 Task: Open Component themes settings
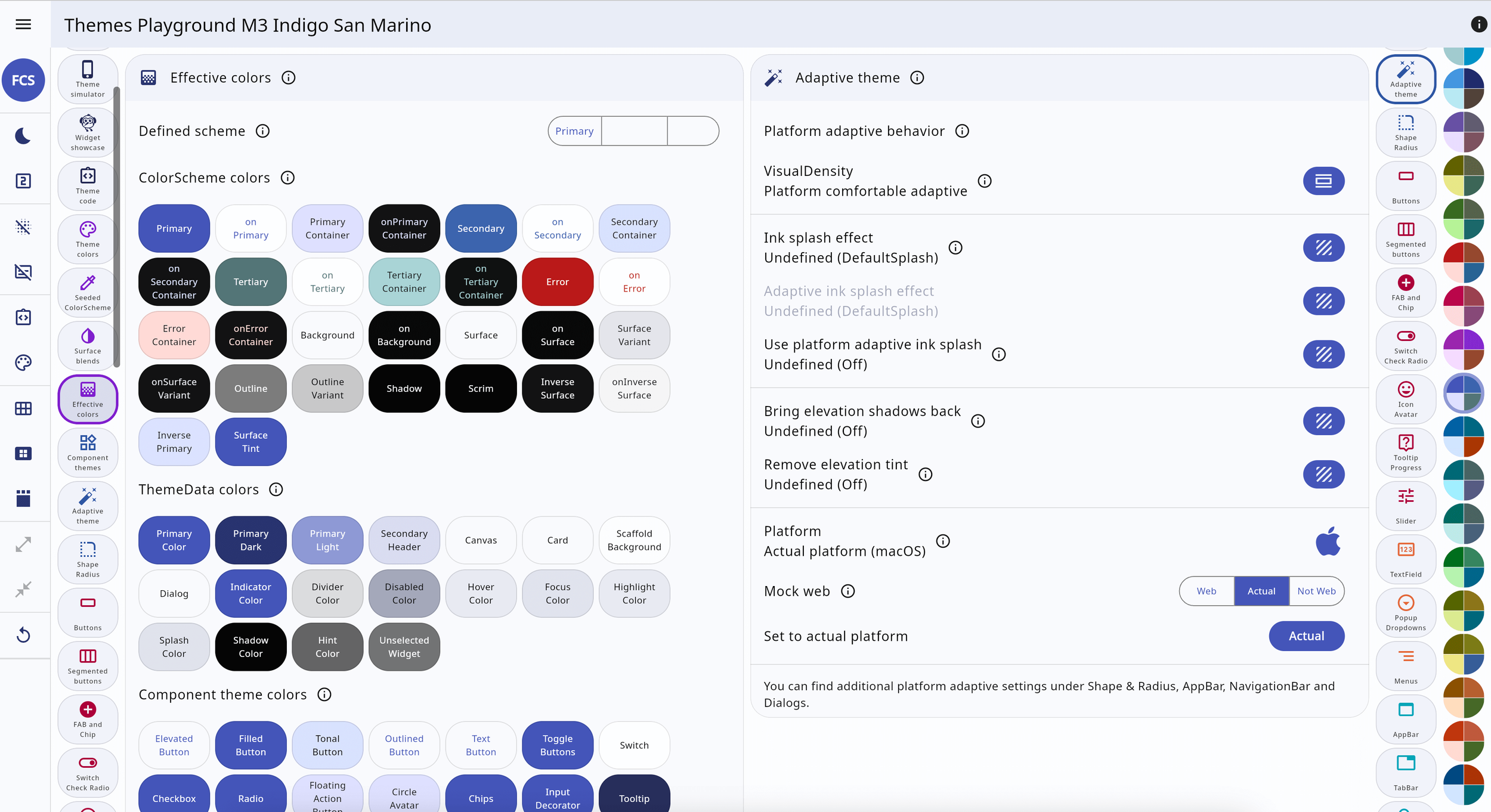(x=87, y=452)
